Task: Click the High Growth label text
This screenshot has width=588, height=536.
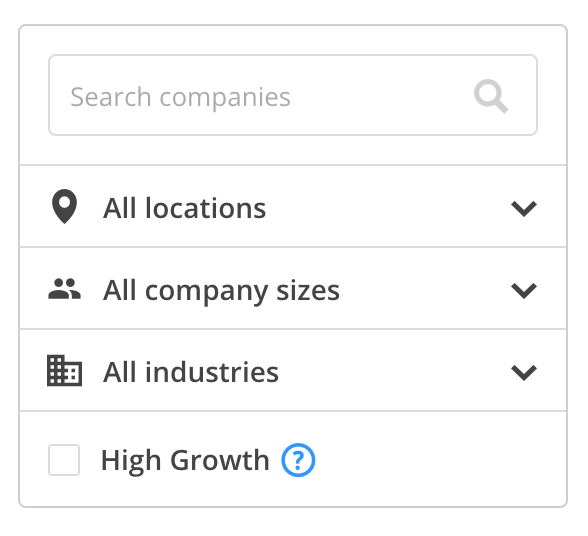Action: pyautogui.click(x=185, y=461)
